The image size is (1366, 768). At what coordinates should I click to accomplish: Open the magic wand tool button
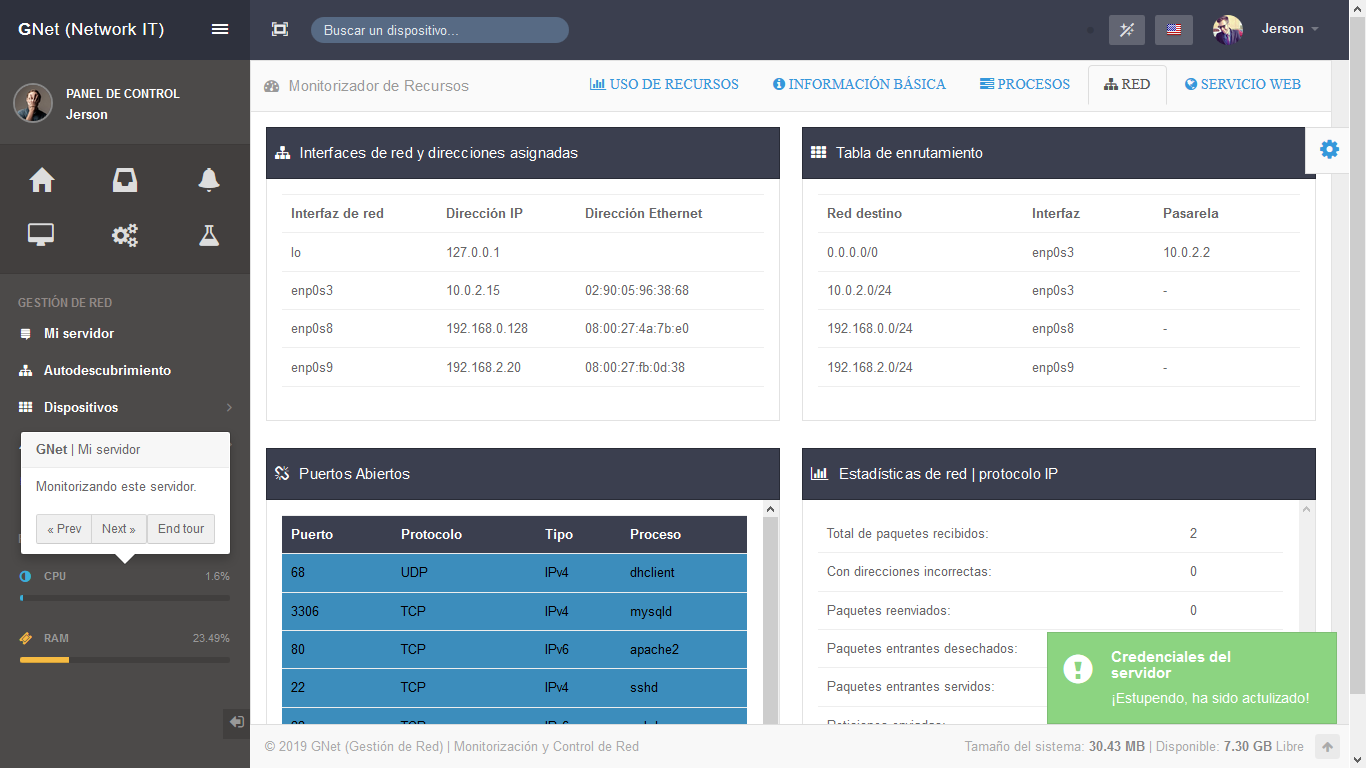click(1127, 30)
